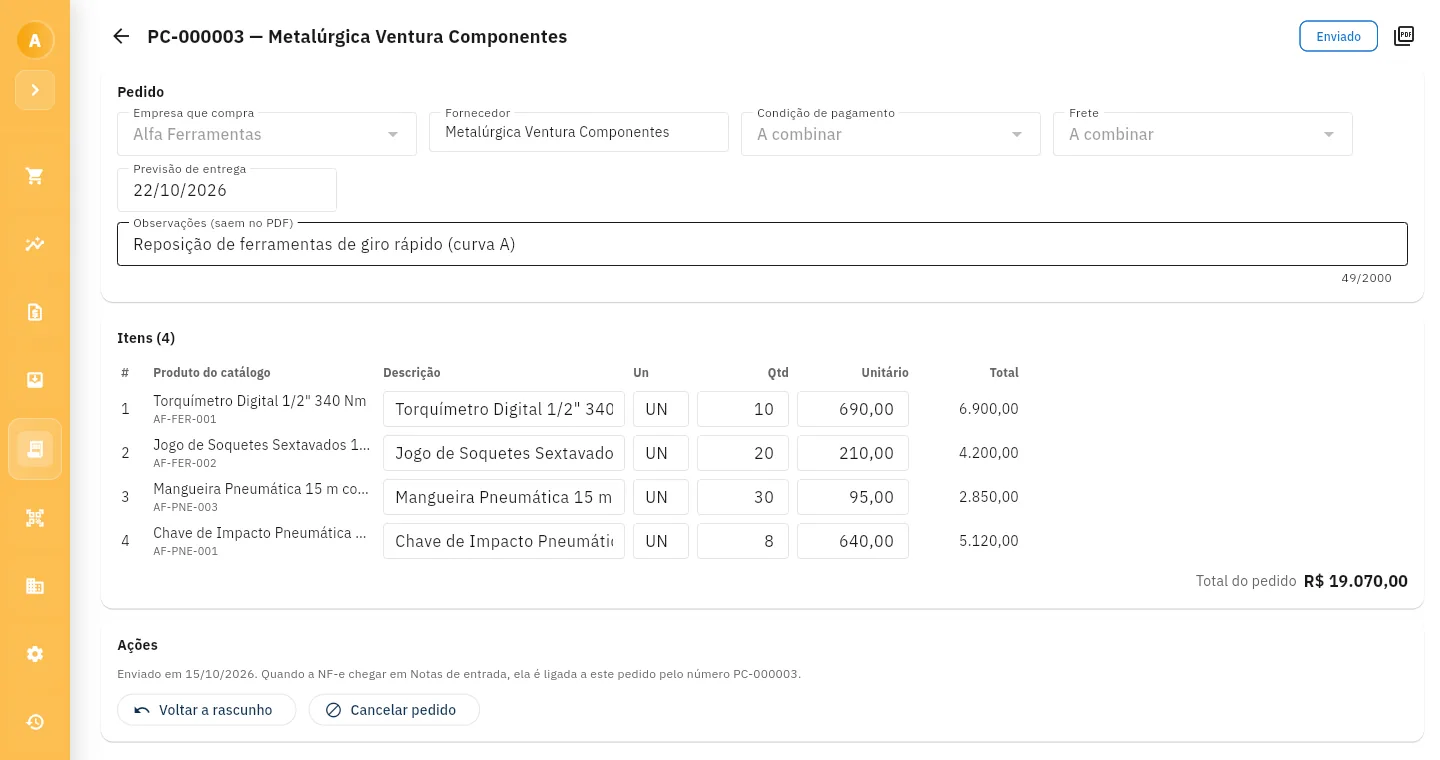The height and width of the screenshot is (760, 1440).
Task: Click the quantity field showing 10
Action: coord(743,409)
